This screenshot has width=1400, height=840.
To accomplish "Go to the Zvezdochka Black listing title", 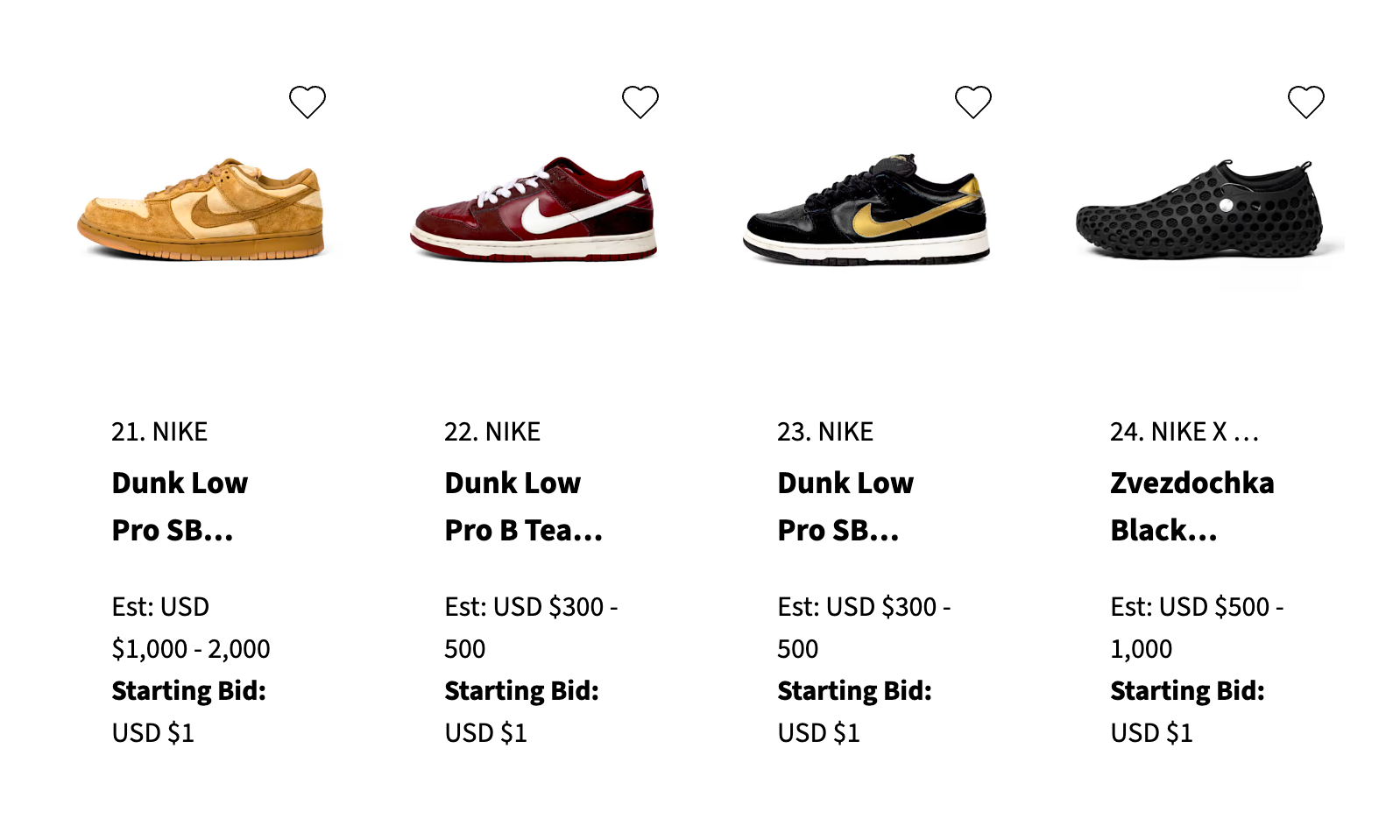I will click(1191, 506).
